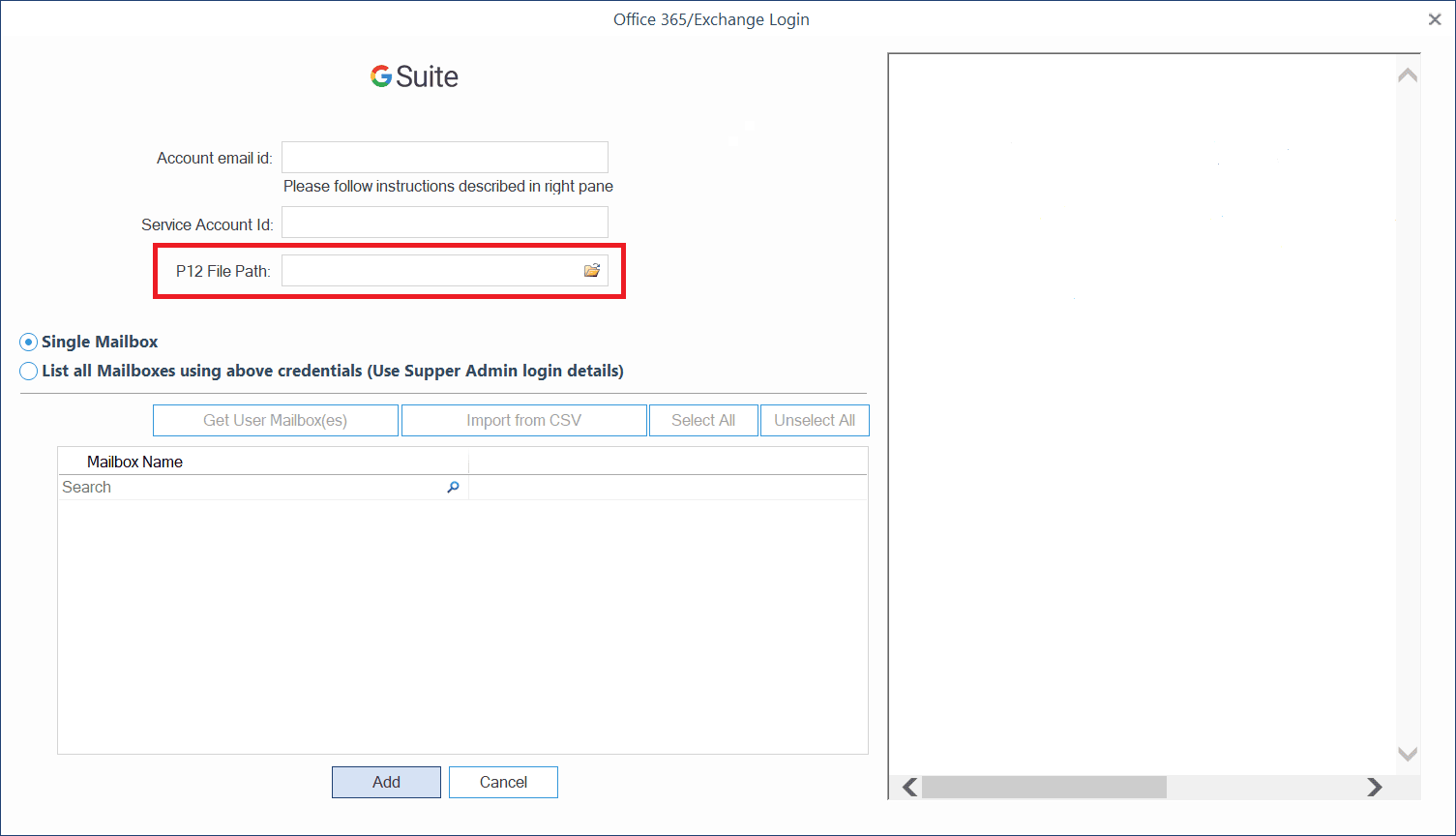Click the Account email id field
The height and width of the screenshot is (836, 1456).
445,158
